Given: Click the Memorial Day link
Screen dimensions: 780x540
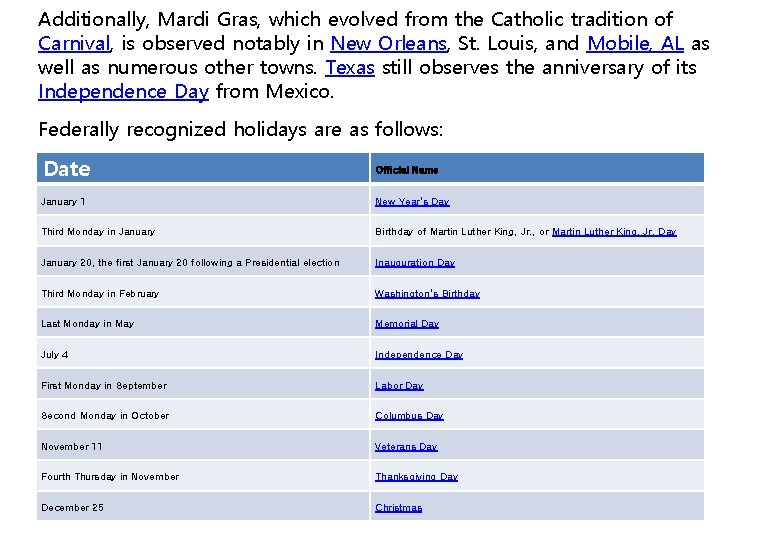Looking at the screenshot, I should tap(407, 324).
